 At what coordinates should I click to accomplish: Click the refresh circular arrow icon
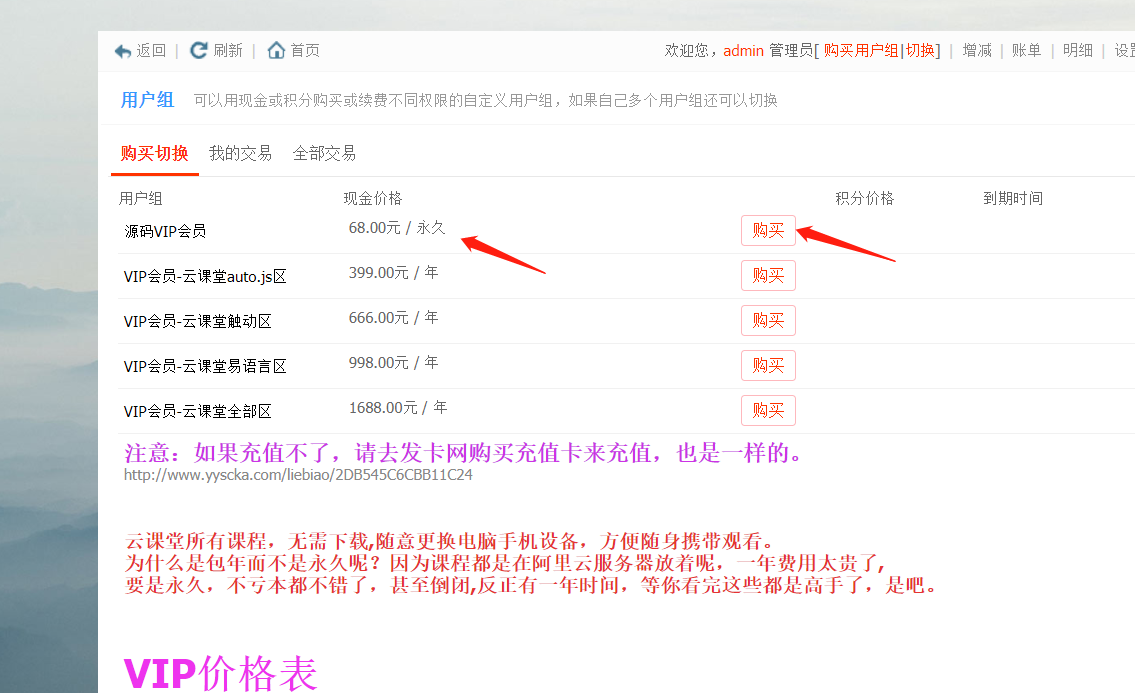198,50
